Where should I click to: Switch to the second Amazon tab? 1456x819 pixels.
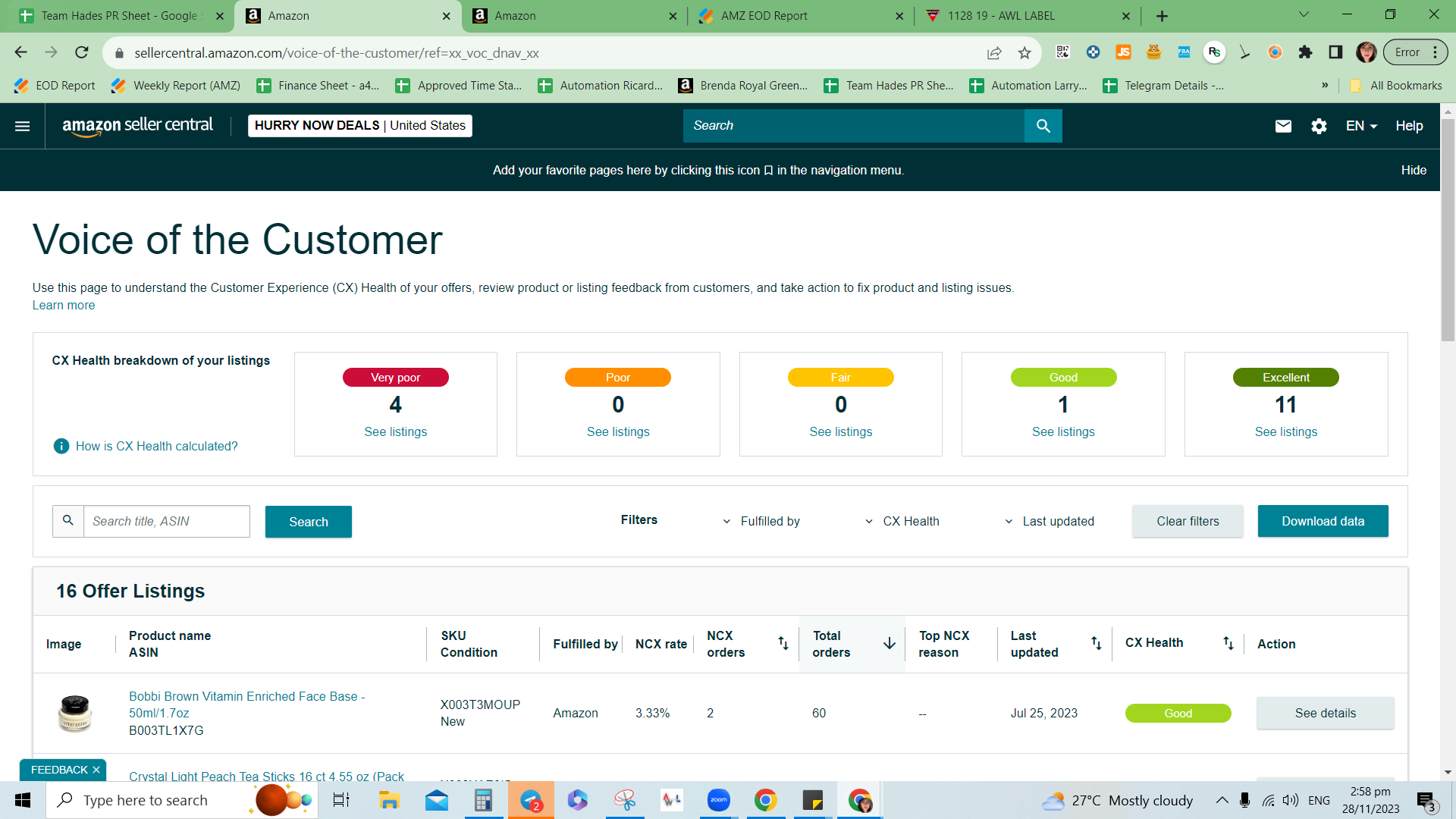(574, 16)
